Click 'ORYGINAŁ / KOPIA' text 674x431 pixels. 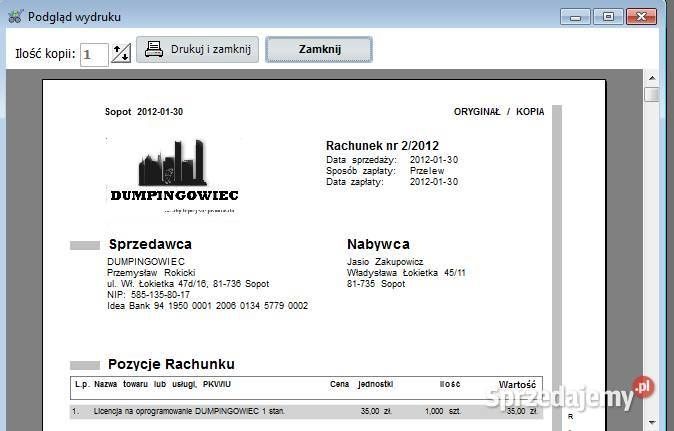pos(499,112)
